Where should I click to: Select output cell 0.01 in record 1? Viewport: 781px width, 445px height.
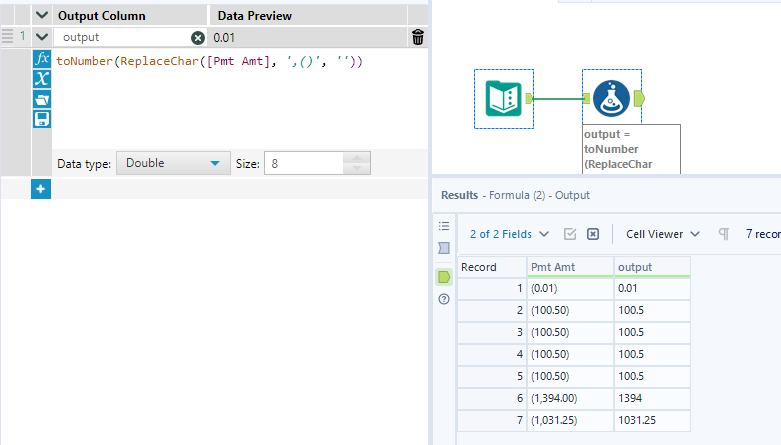(x=652, y=289)
